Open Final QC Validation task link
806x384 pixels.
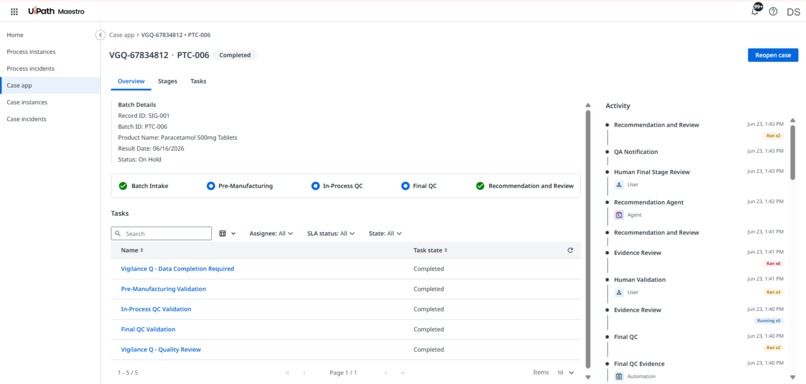point(148,329)
